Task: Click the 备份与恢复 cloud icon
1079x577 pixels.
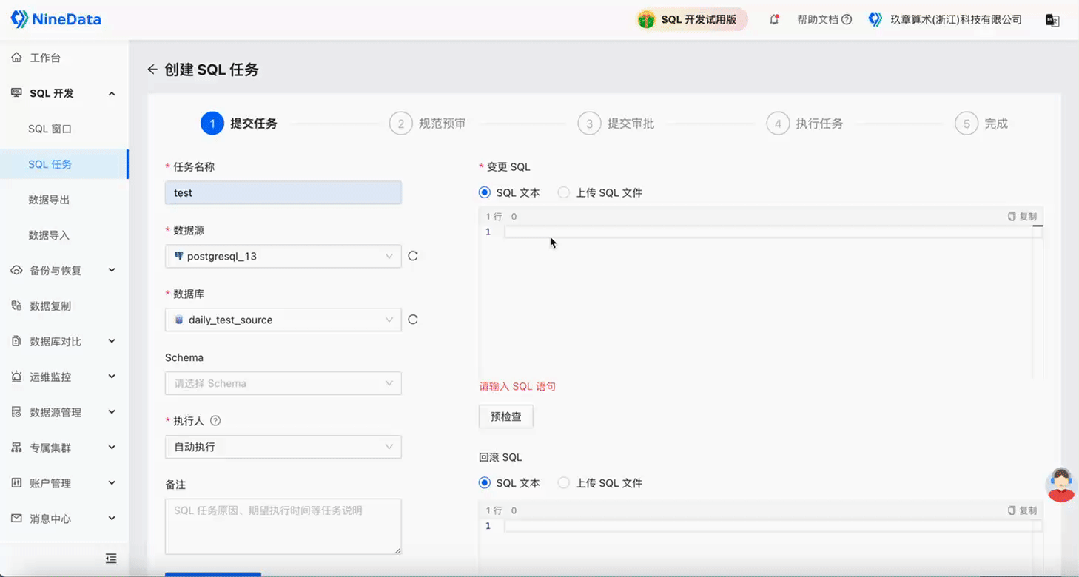Action: 17,270
